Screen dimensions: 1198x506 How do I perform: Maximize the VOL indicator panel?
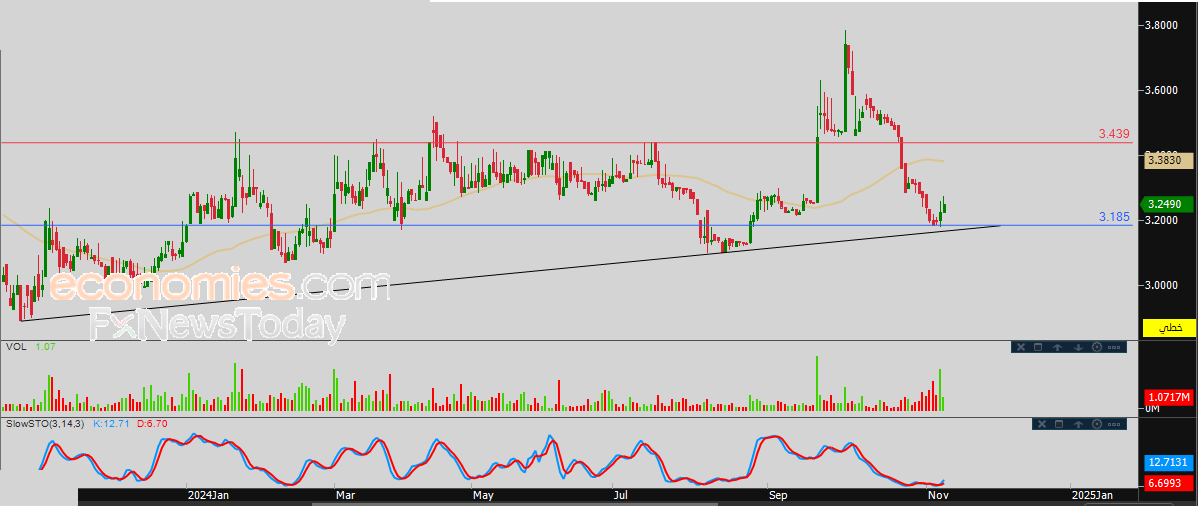coord(1038,347)
